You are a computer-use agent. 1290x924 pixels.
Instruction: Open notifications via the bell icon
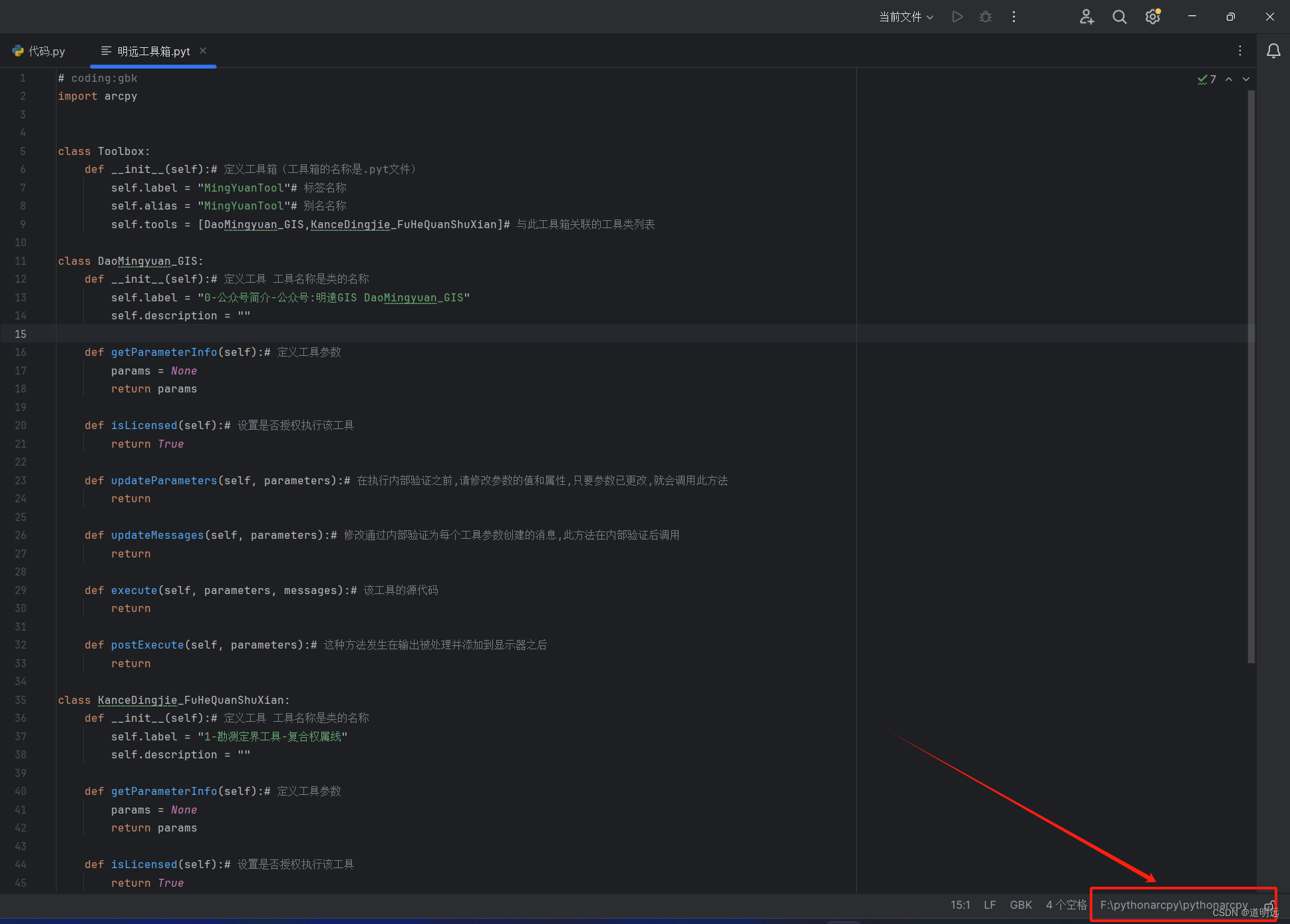pyautogui.click(x=1273, y=51)
